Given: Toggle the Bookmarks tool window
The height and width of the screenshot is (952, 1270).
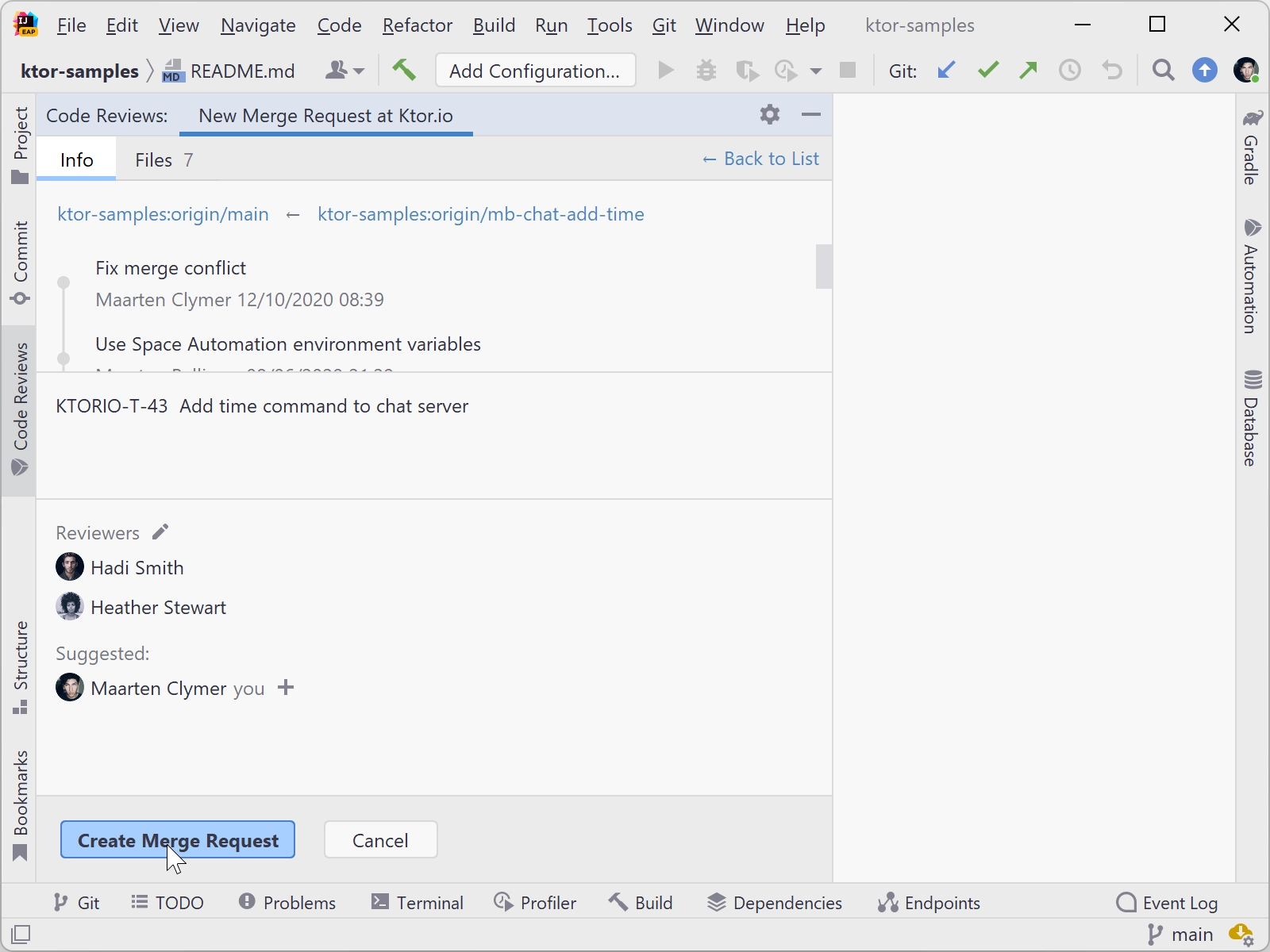Looking at the screenshot, I should click(20, 804).
